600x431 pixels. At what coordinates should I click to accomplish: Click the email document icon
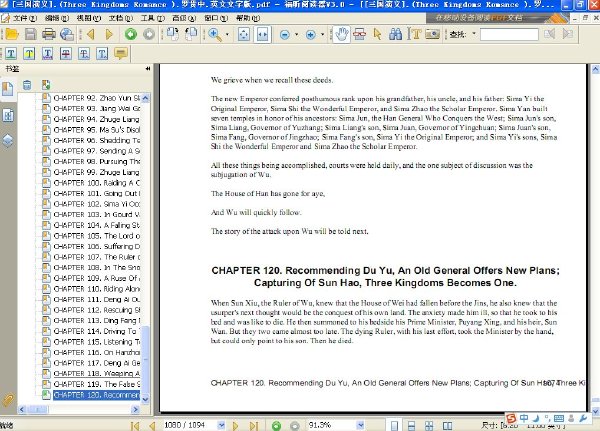pyautogui.click(x=67, y=34)
